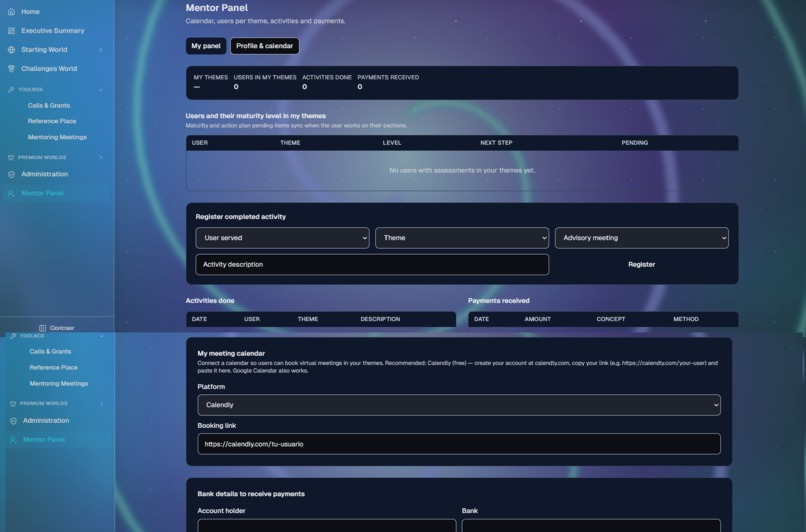Click the NEXT STEP column header
The height and width of the screenshot is (532, 806).
pyautogui.click(x=496, y=143)
